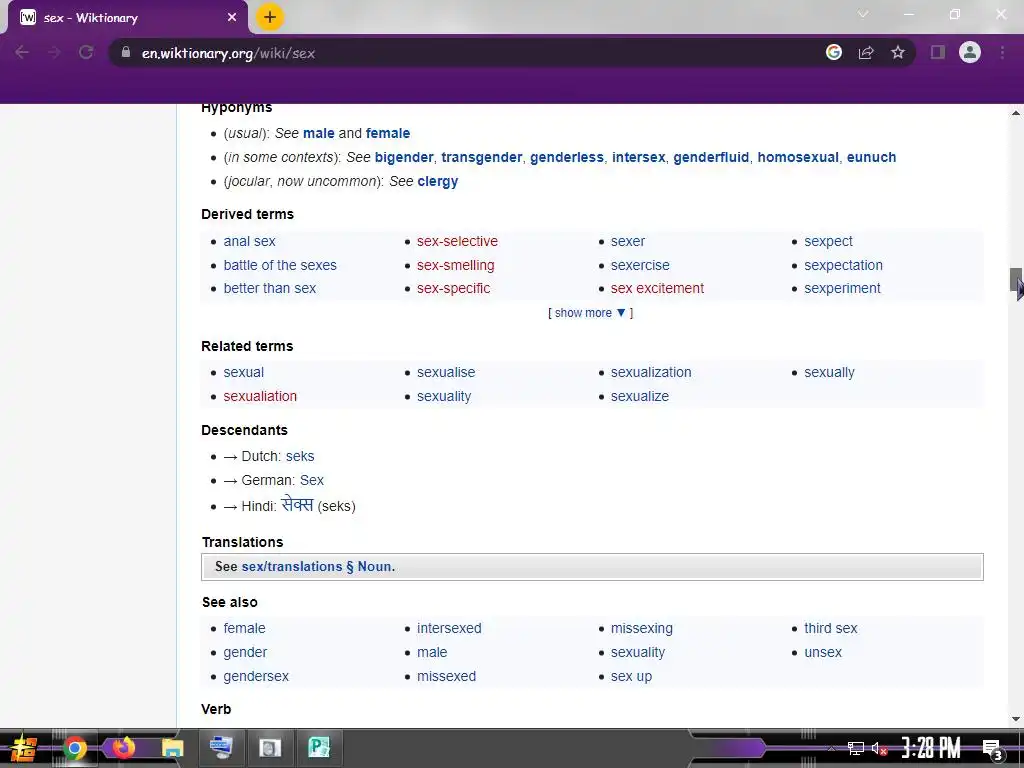Reload the Wiktionary page
Image resolution: width=1024 pixels, height=768 pixels.
(86, 52)
